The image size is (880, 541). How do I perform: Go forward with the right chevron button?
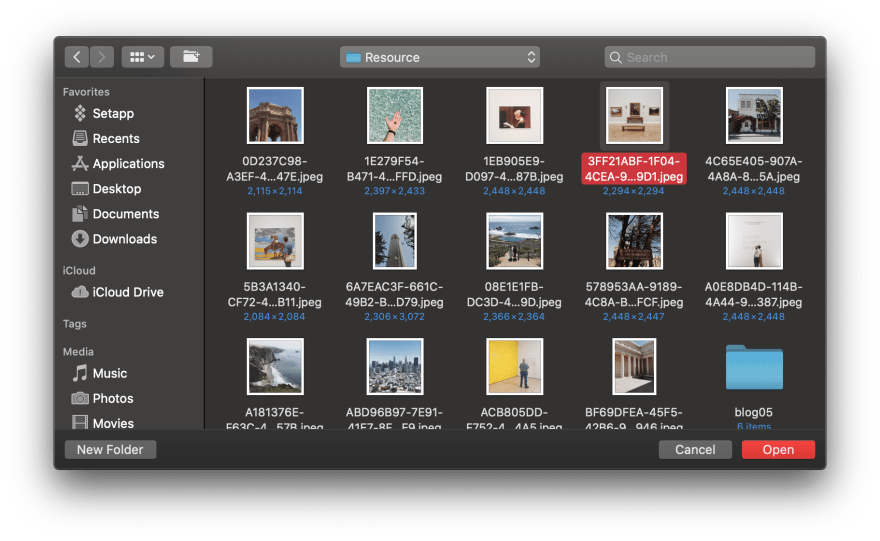tap(102, 57)
